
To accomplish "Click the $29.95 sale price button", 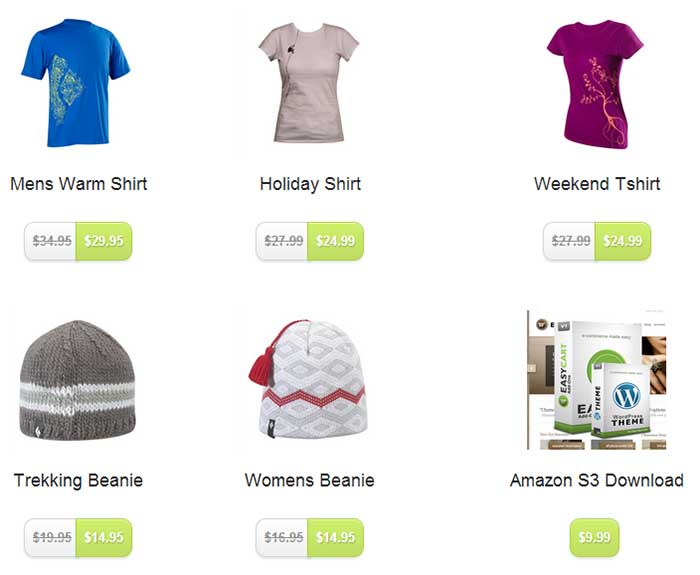I will pyautogui.click(x=104, y=241).
